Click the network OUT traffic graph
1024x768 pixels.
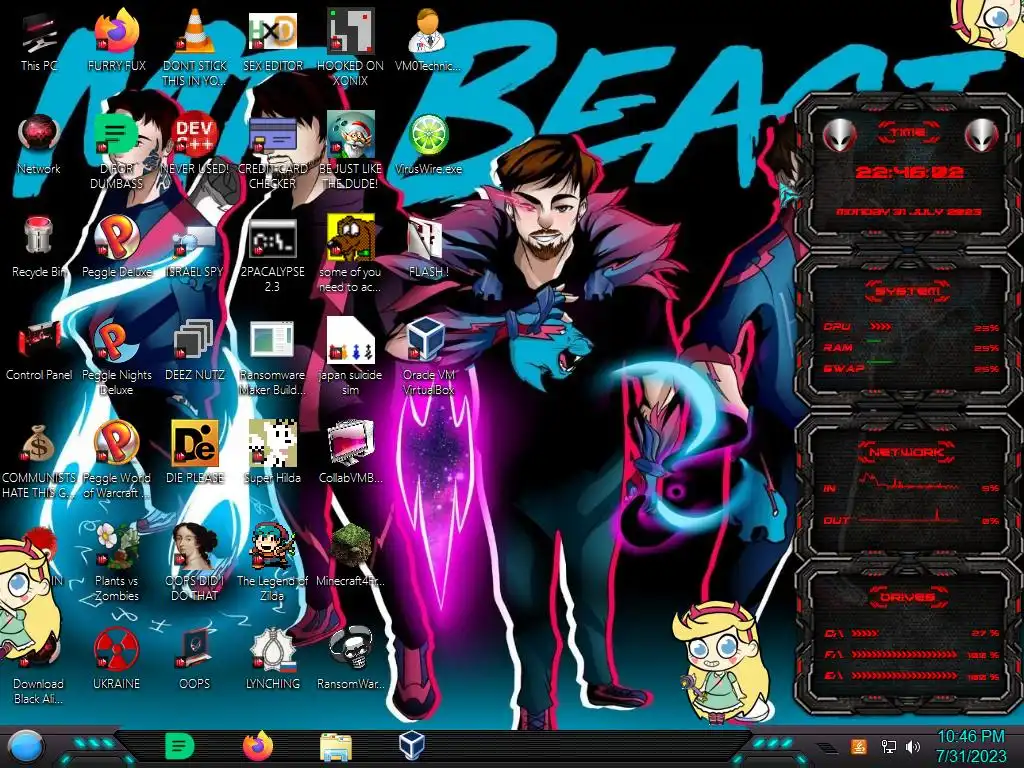tap(911, 516)
